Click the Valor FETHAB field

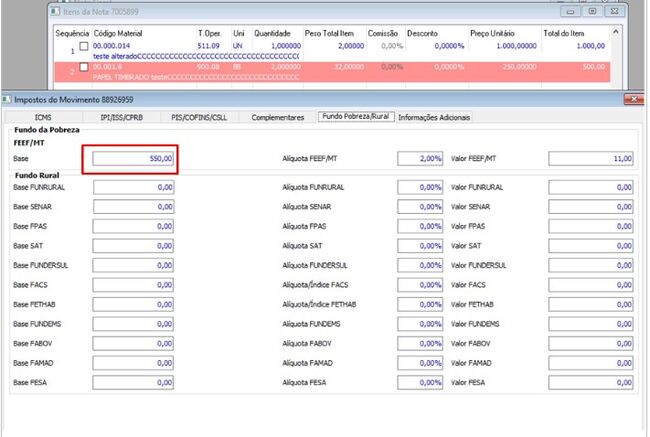point(591,304)
